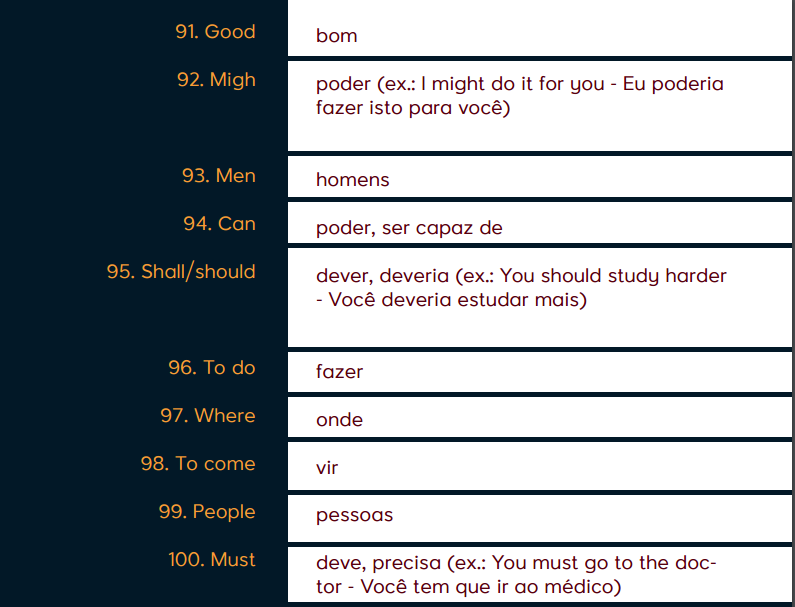Select the '96. To do' label

[x=212, y=368]
